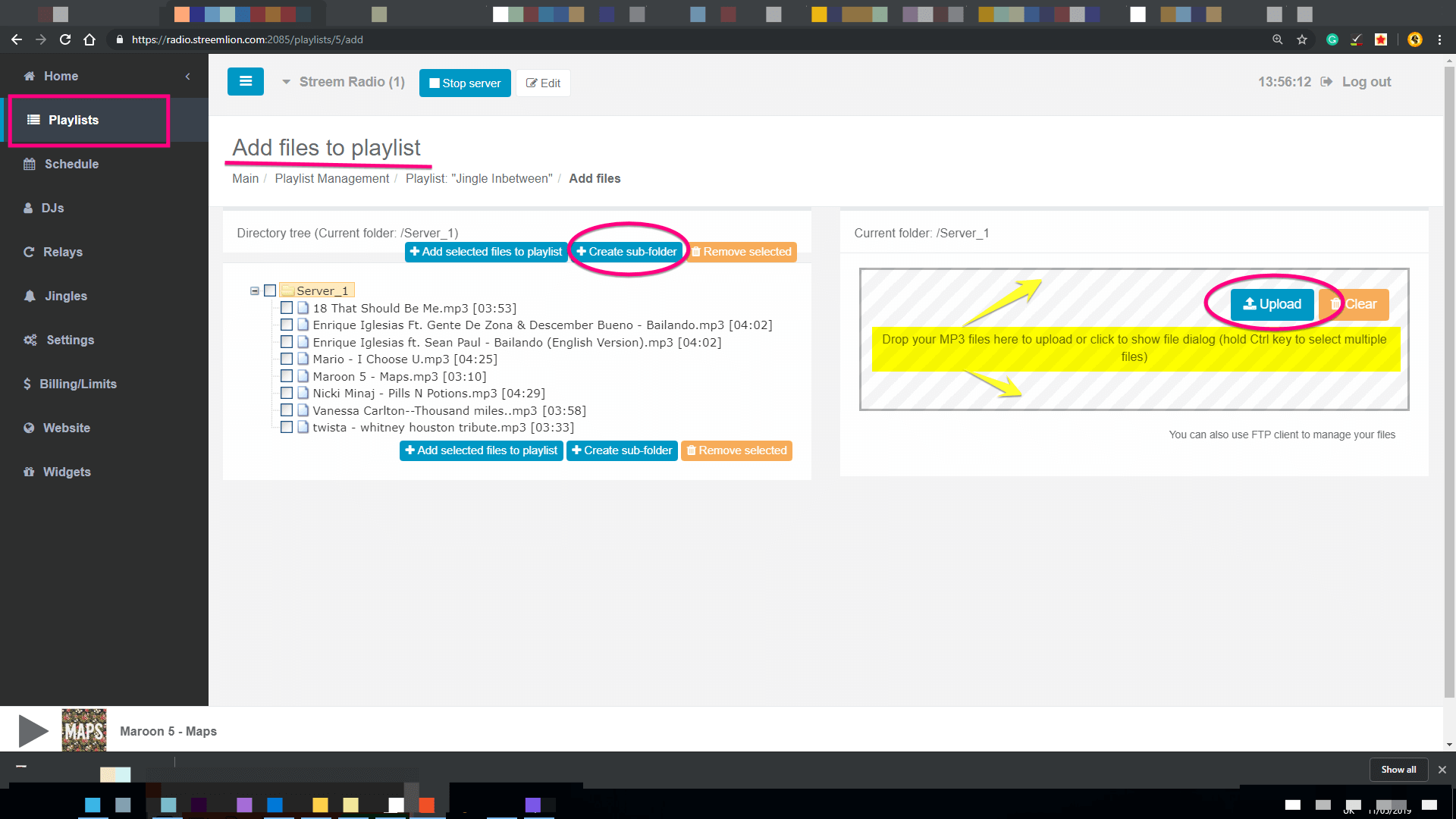
Task: Click the browser zoom magnifier icon
Action: (1278, 39)
